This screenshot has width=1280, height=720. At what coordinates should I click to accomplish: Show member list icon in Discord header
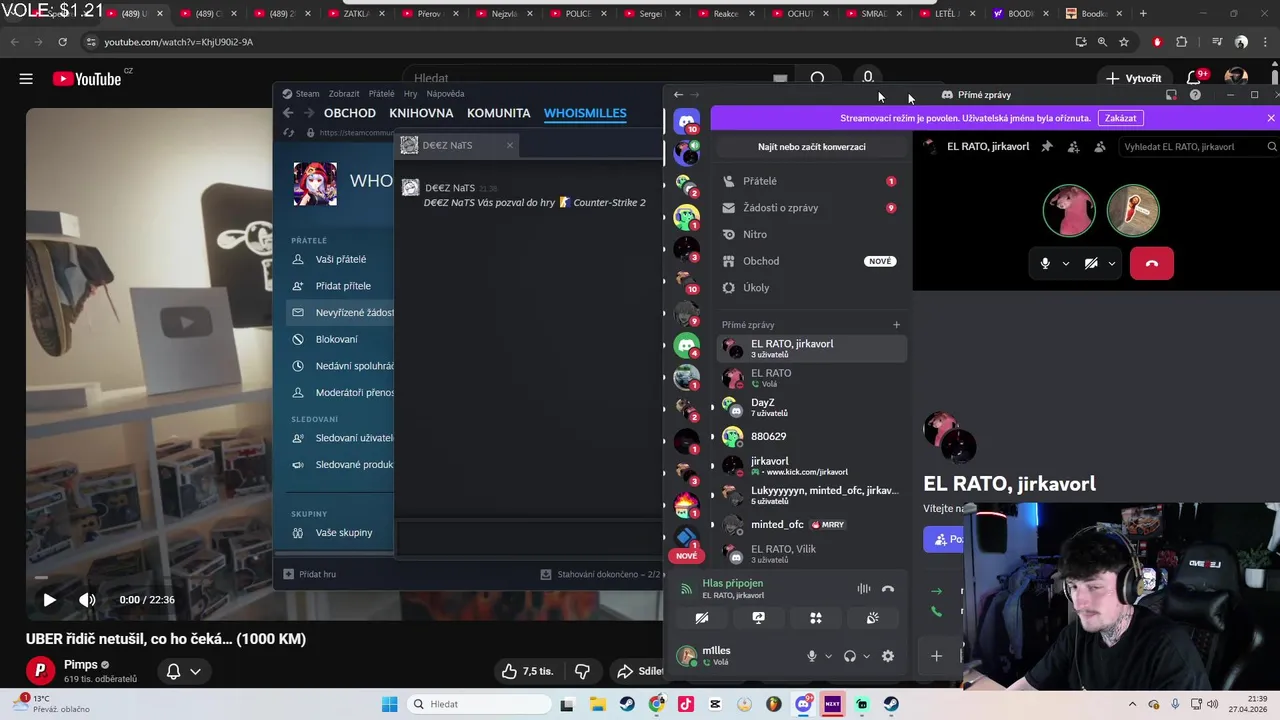pyautogui.click(x=1100, y=147)
